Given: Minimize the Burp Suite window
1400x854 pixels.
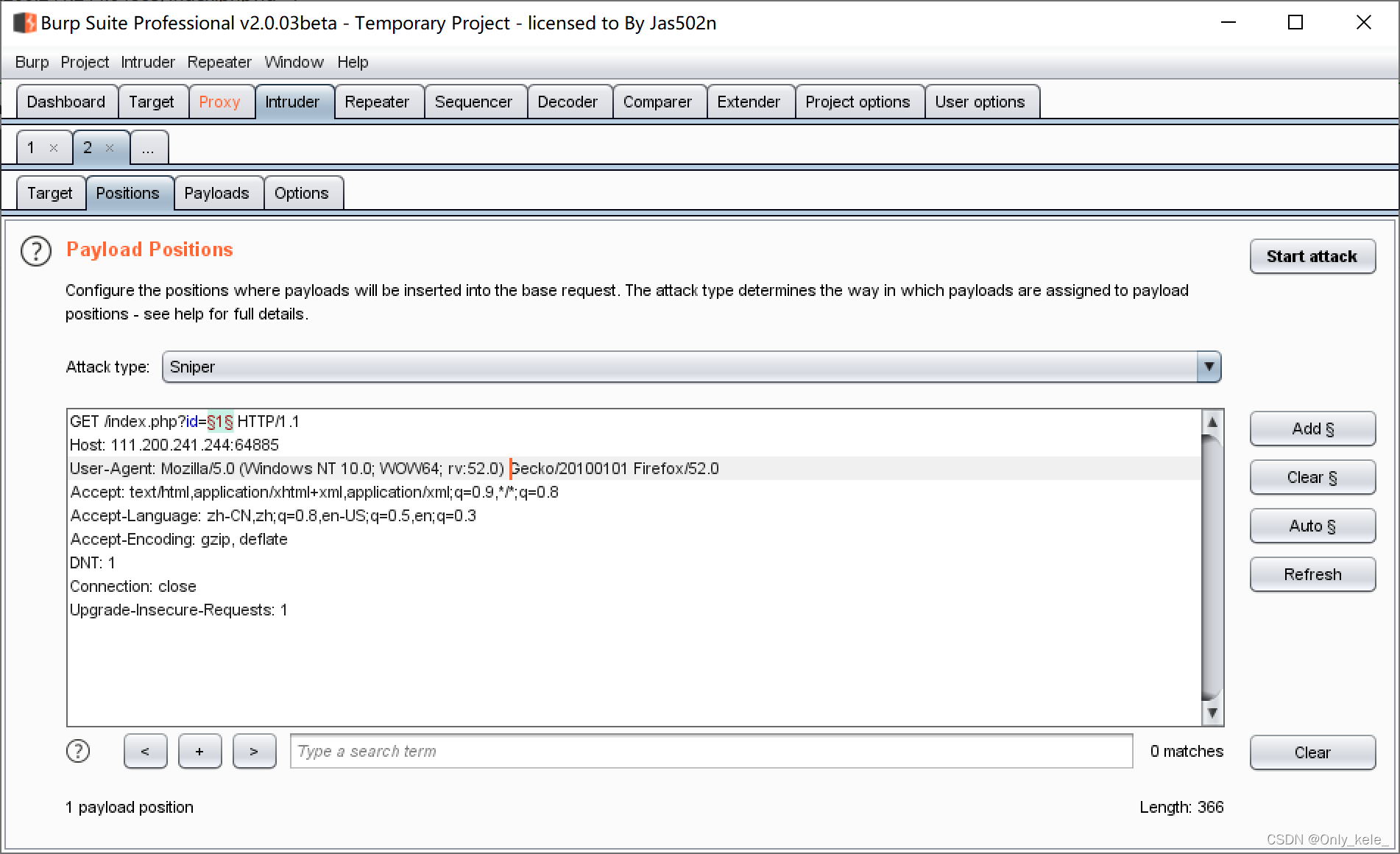Looking at the screenshot, I should click(x=1228, y=23).
